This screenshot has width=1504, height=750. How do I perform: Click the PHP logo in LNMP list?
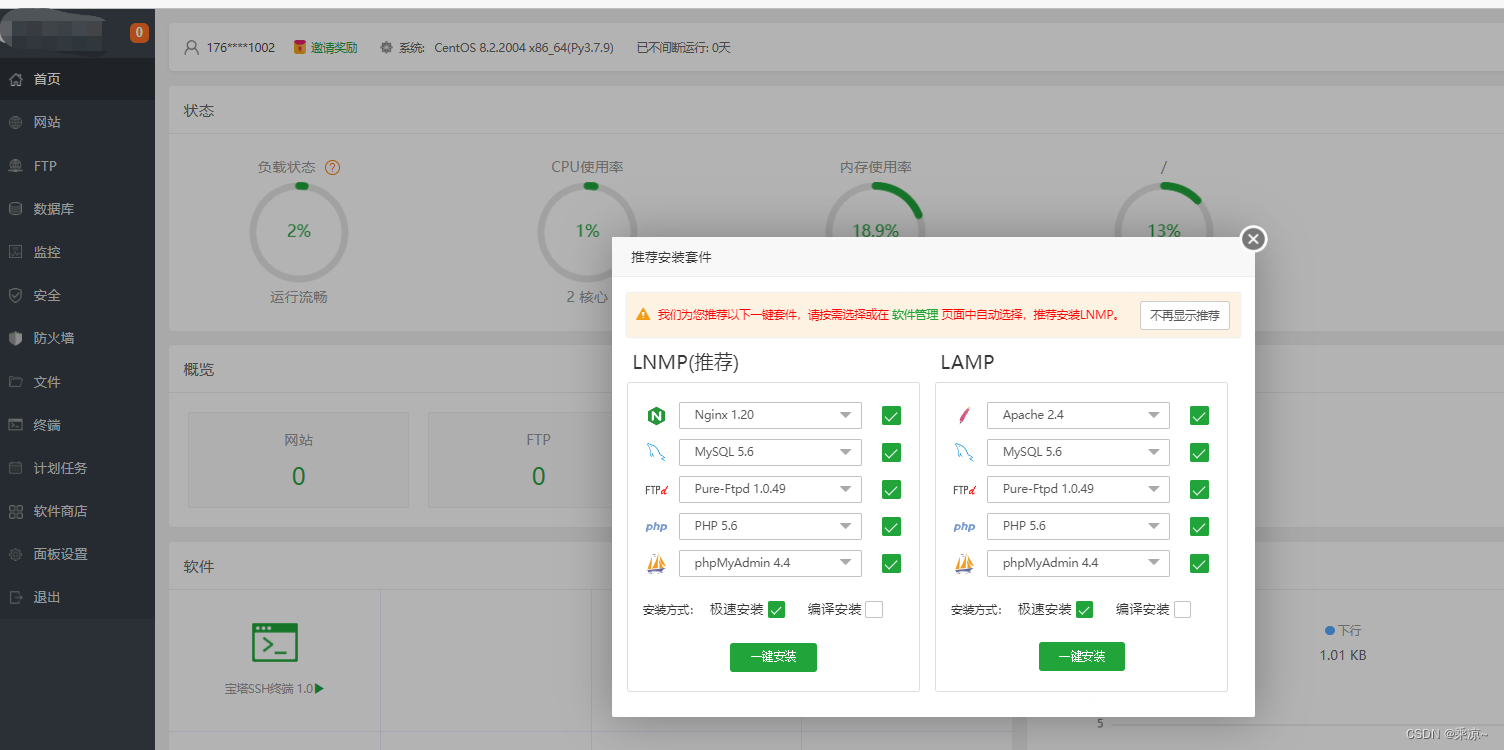(656, 527)
